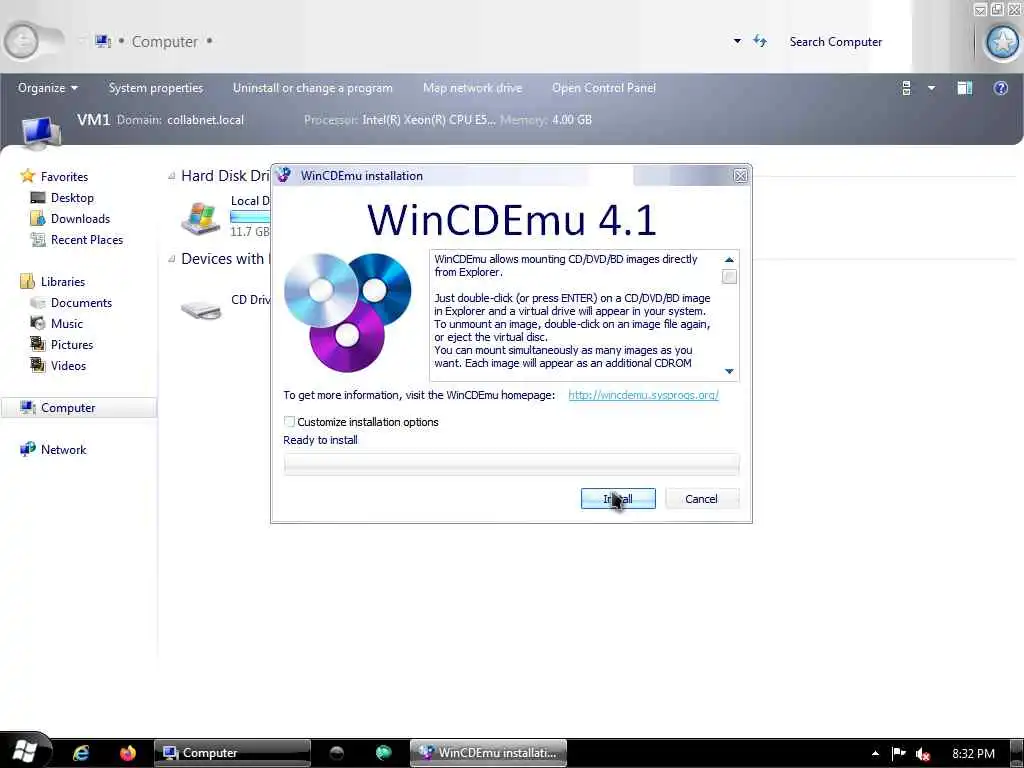This screenshot has height=768, width=1024.
Task: Click the Network icon in sidebar
Action: click(27, 449)
